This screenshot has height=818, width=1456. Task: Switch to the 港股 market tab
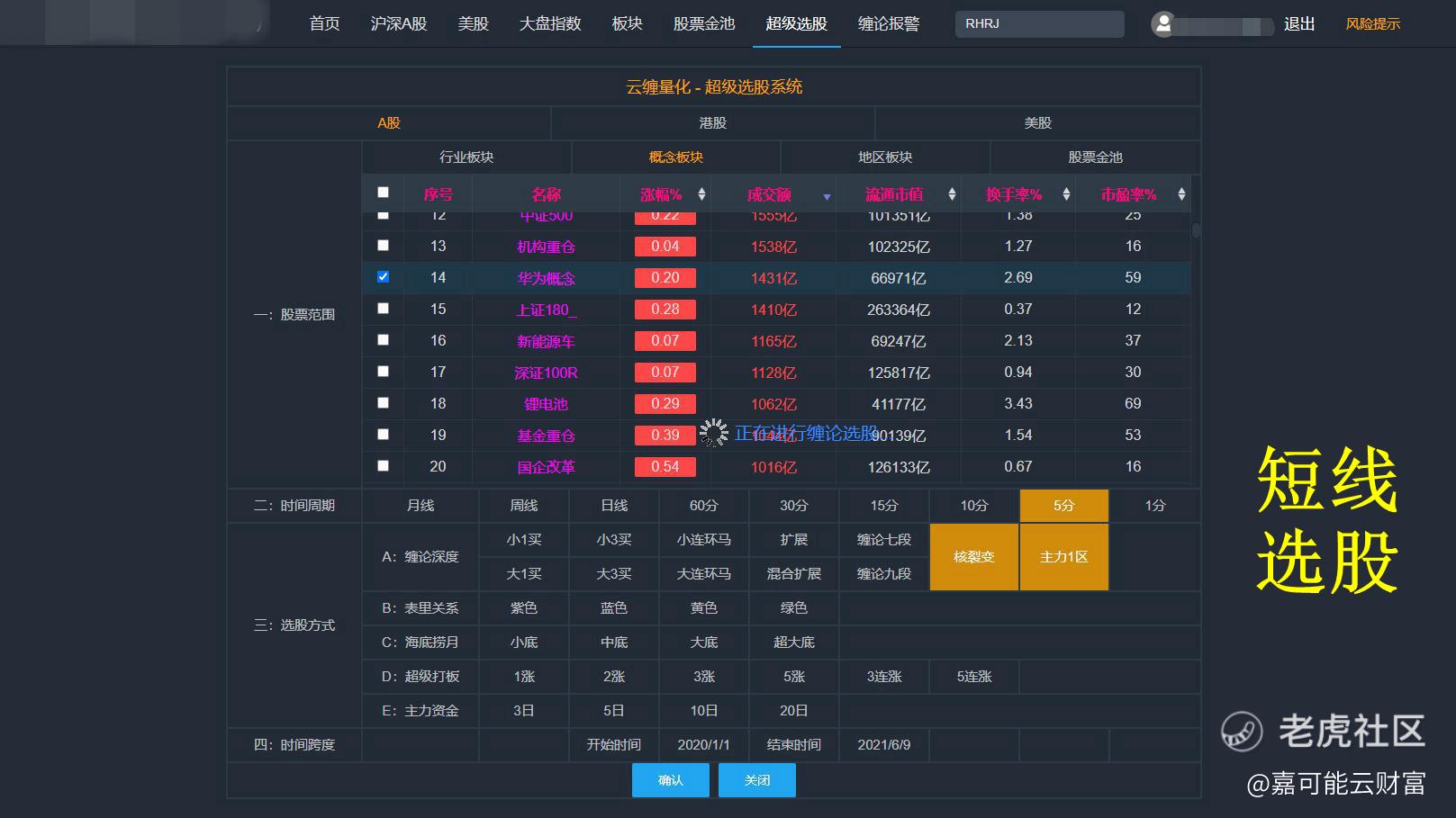713,123
